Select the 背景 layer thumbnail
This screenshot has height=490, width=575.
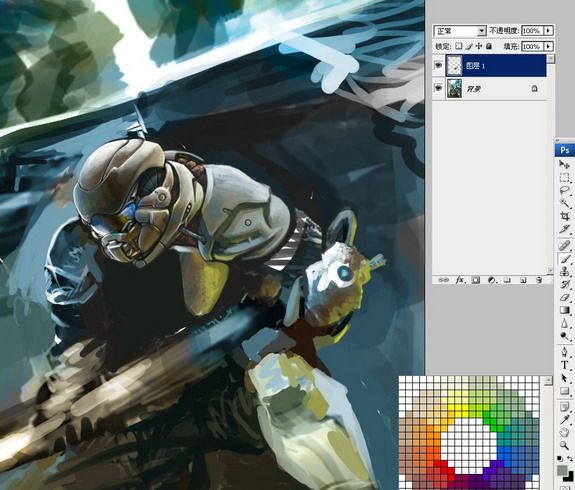(454, 88)
